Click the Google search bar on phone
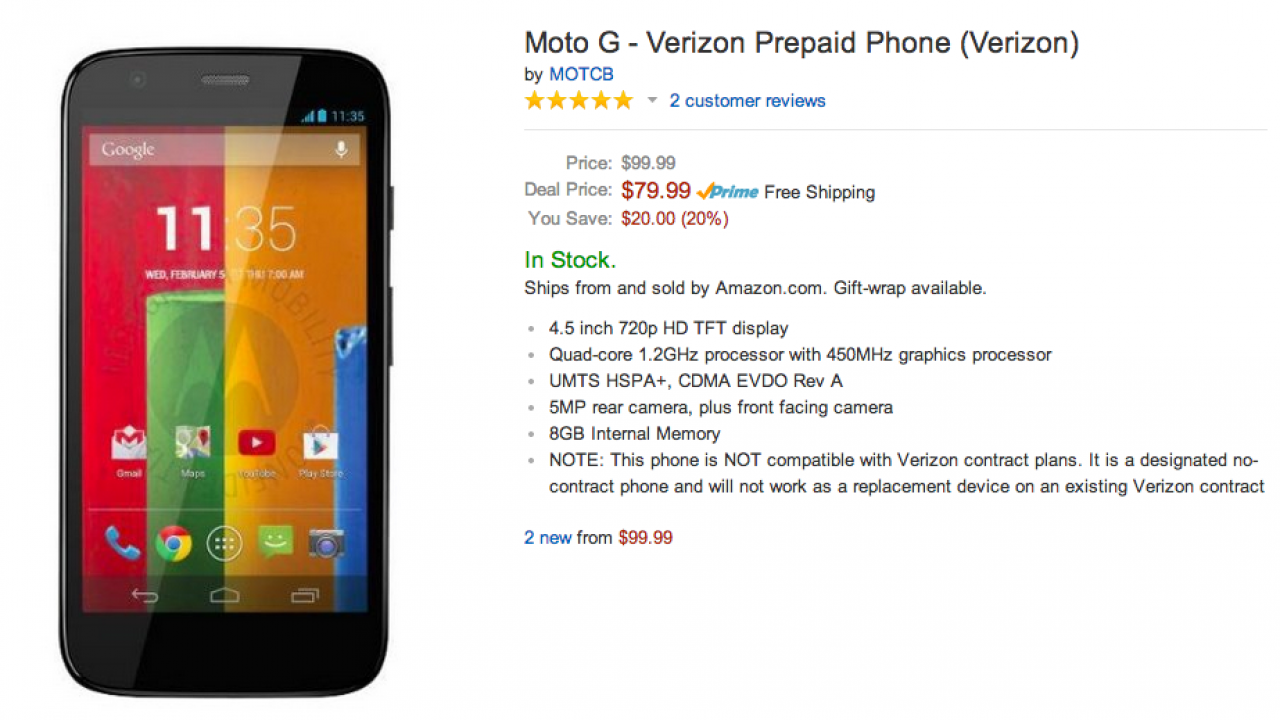 [x=210, y=150]
